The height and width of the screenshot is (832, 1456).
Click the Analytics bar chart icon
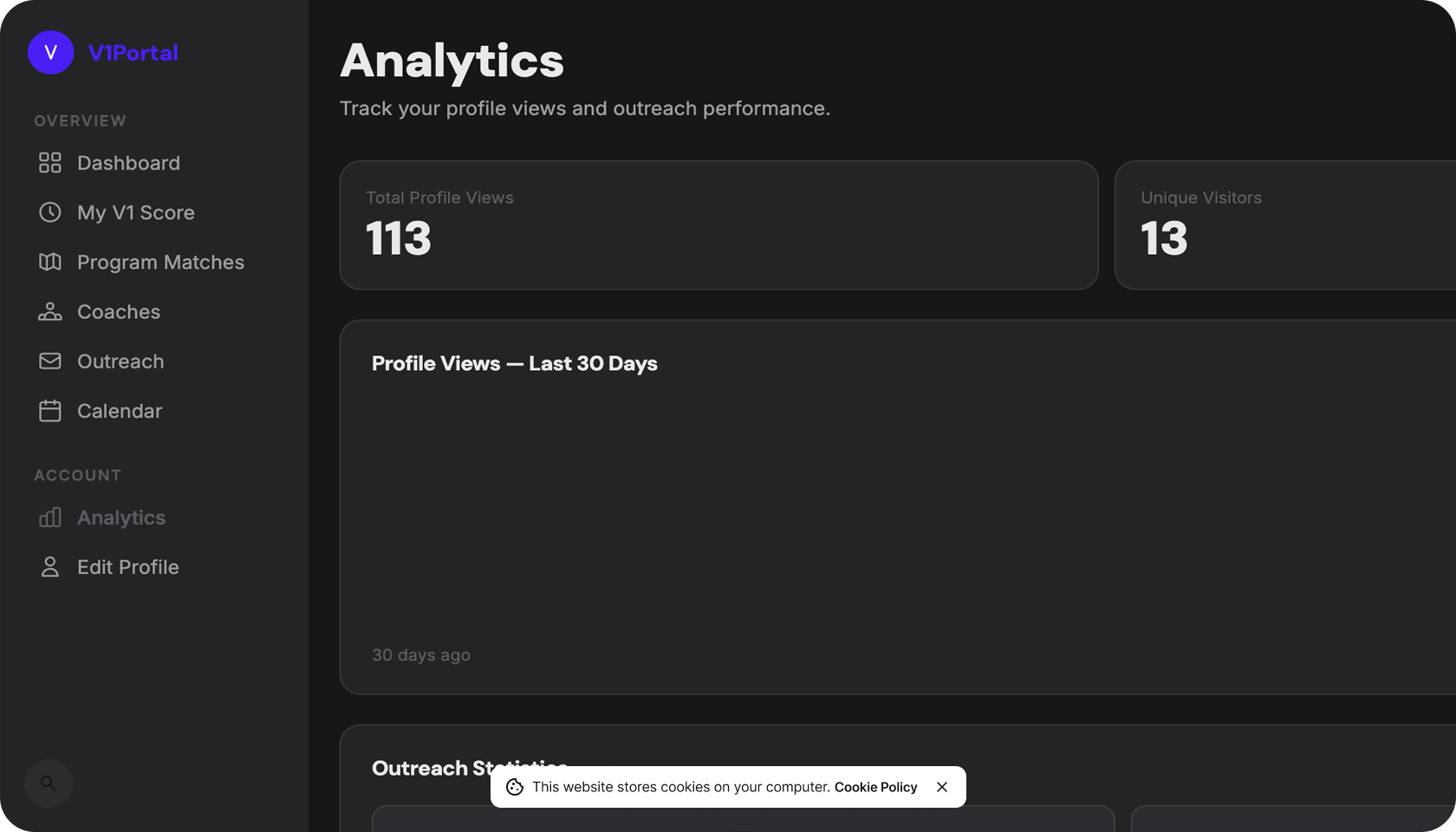(x=50, y=517)
